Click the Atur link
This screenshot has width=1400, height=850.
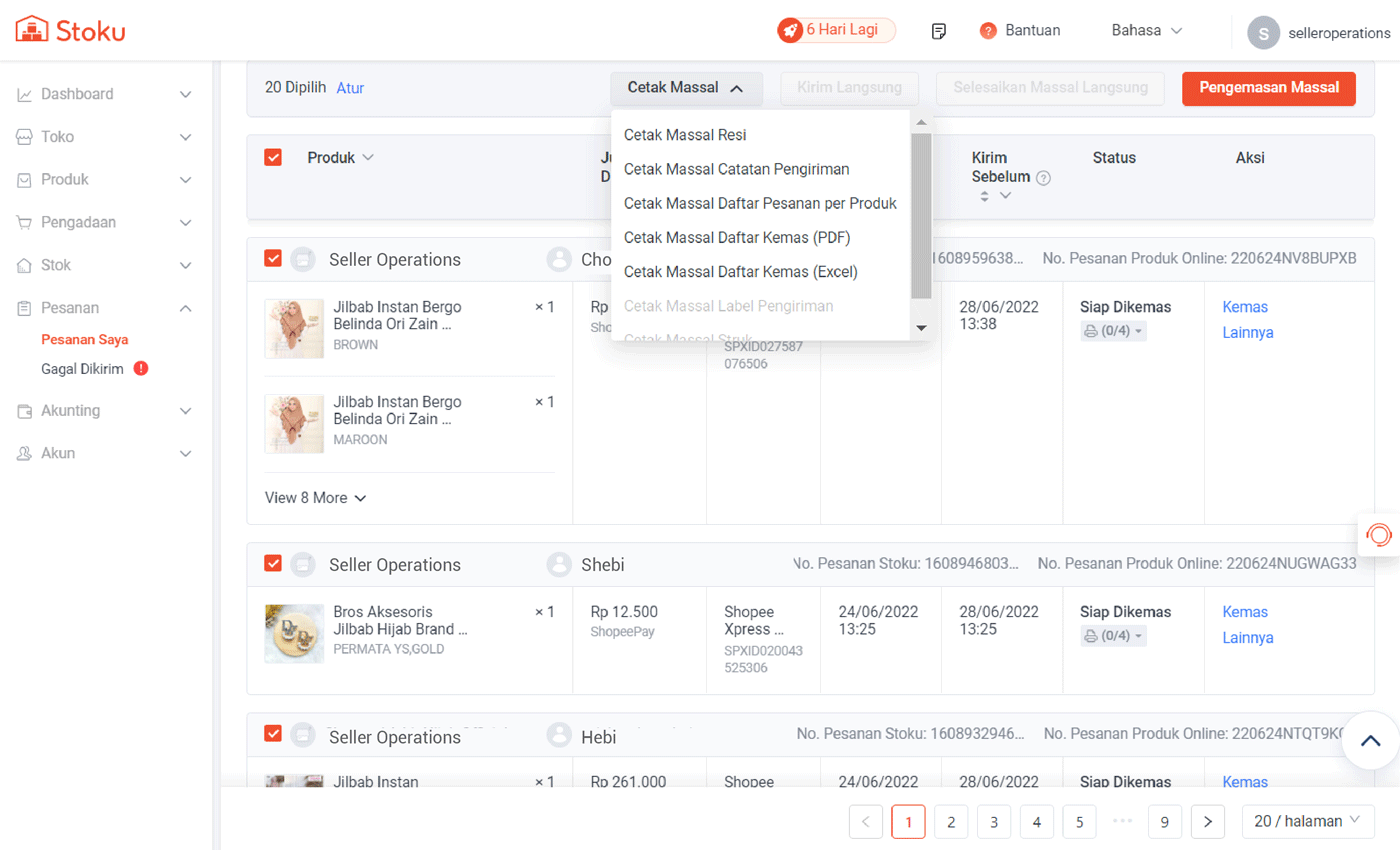(x=350, y=88)
